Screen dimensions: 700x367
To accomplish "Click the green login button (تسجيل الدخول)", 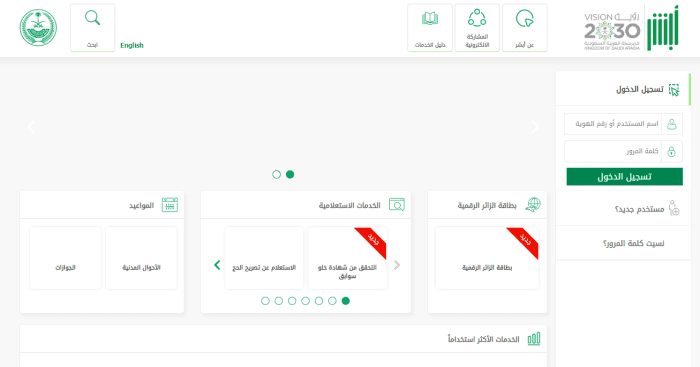I will [x=625, y=177].
